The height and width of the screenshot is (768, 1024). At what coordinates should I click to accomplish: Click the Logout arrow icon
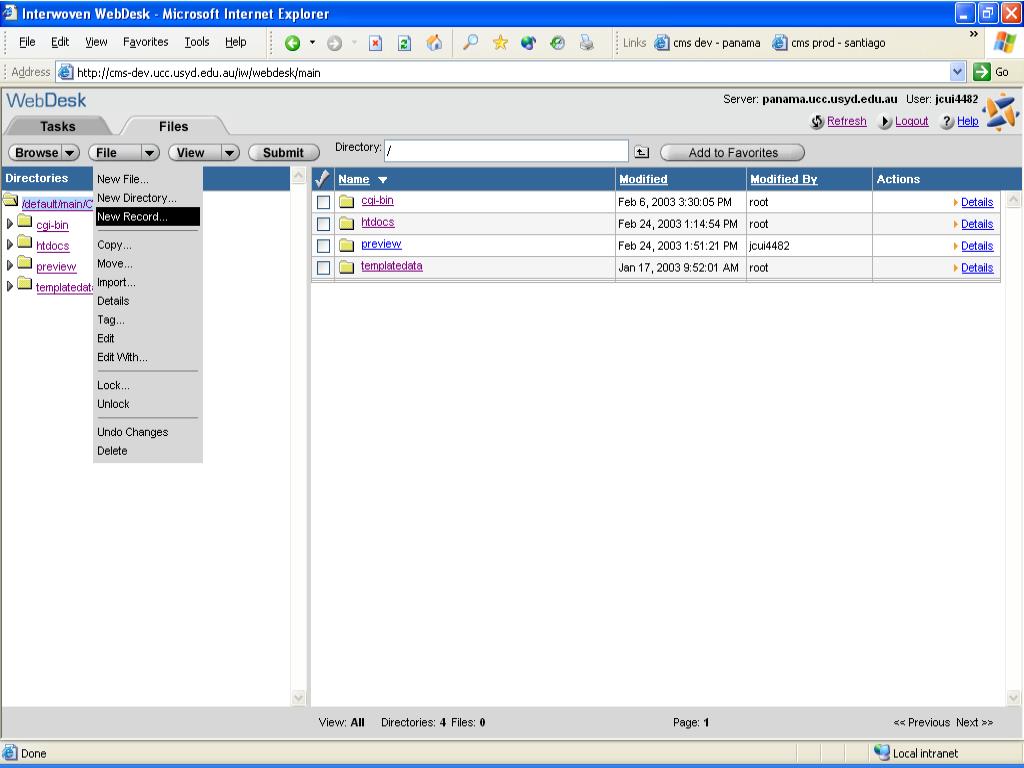886,121
